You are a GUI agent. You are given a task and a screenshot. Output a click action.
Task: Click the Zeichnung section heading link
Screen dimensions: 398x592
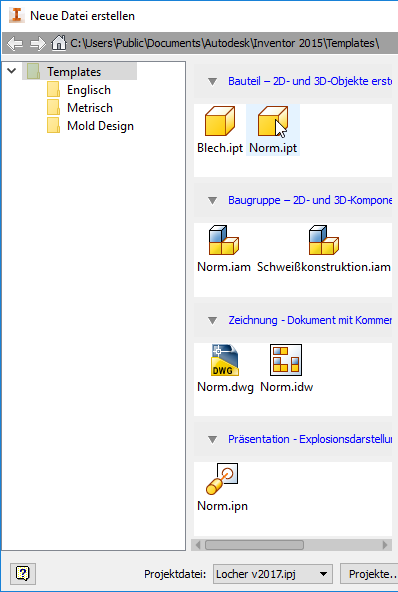tap(310, 320)
